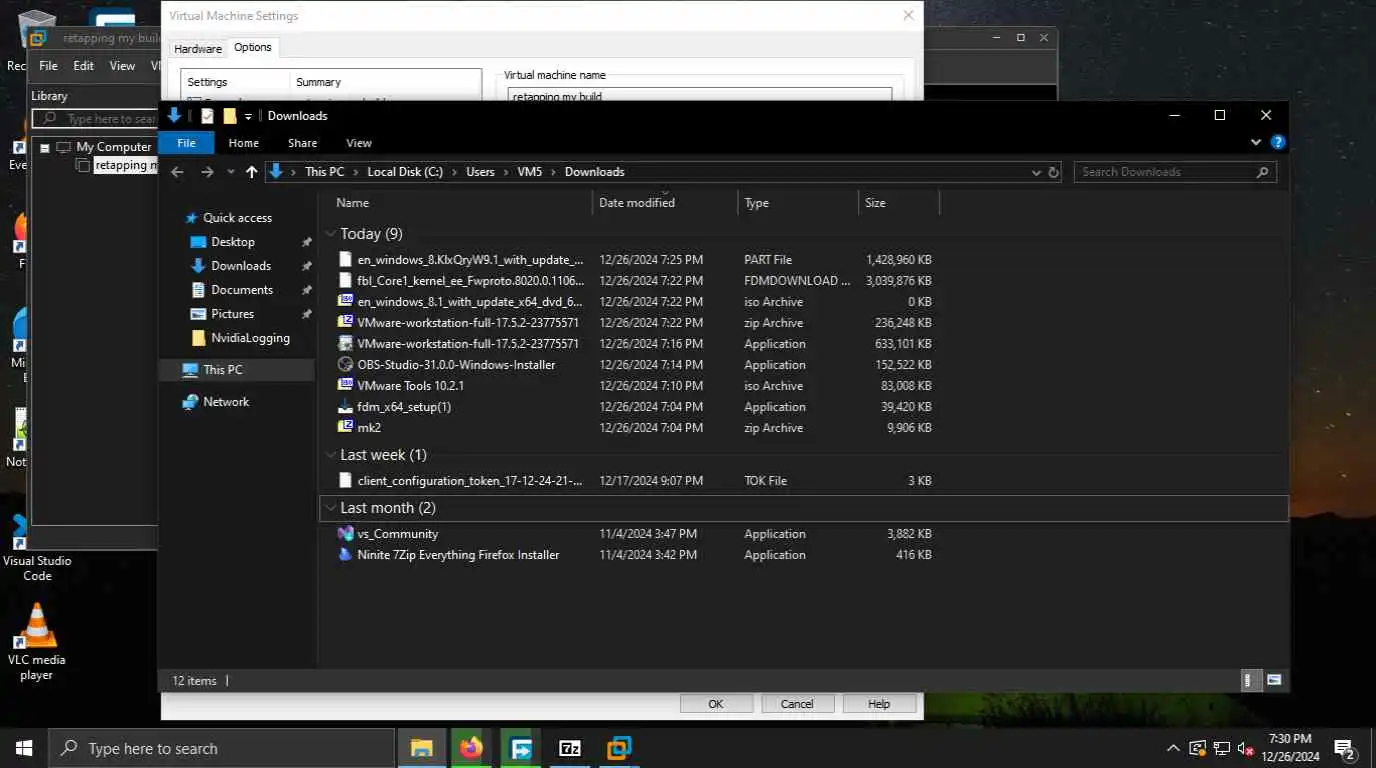This screenshot has height=768, width=1376.
Task: Switch to Hardware tab in VM Settings
Action: coord(198,49)
